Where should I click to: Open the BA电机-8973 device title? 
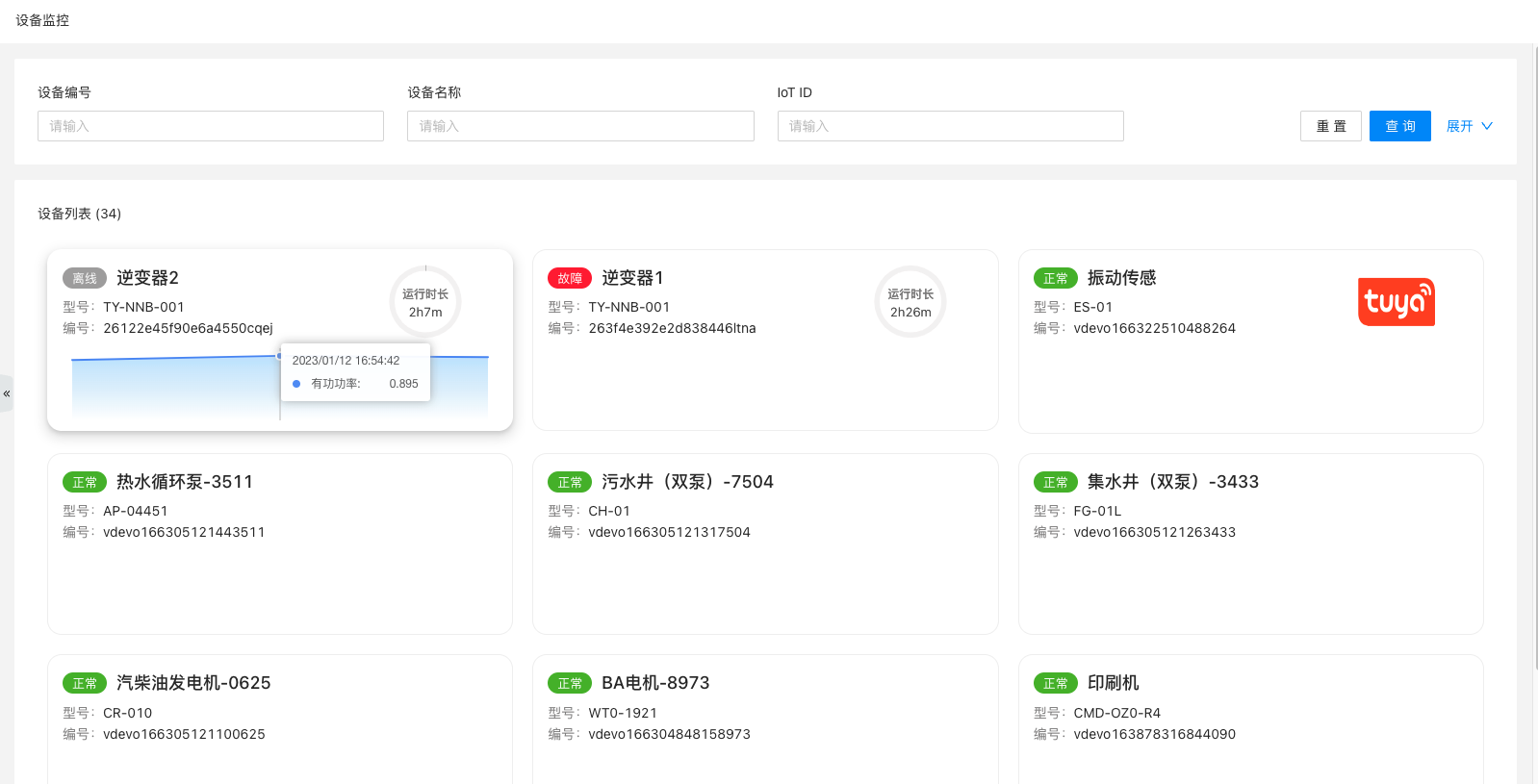tap(655, 683)
